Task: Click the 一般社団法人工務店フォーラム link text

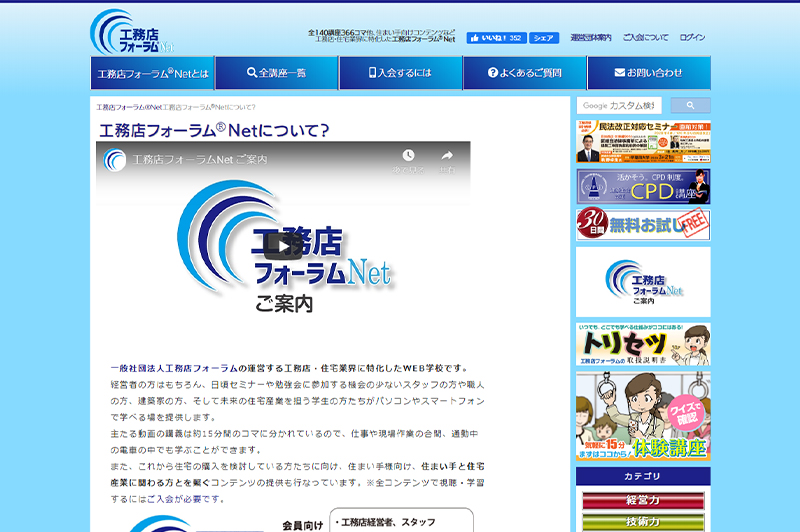Action: point(174,368)
